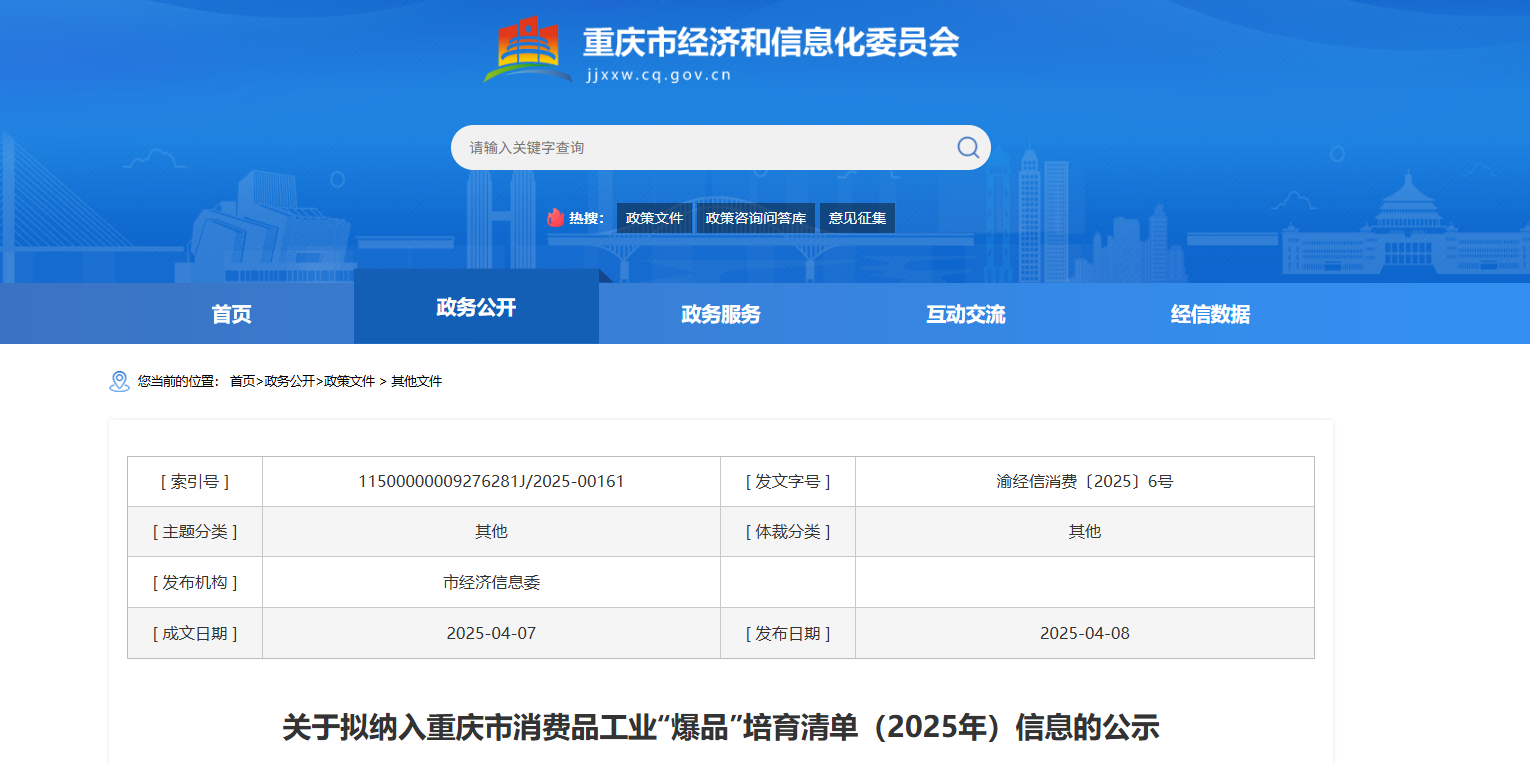
Task: Click 首页 in the breadcrumb path
Action: (x=242, y=381)
